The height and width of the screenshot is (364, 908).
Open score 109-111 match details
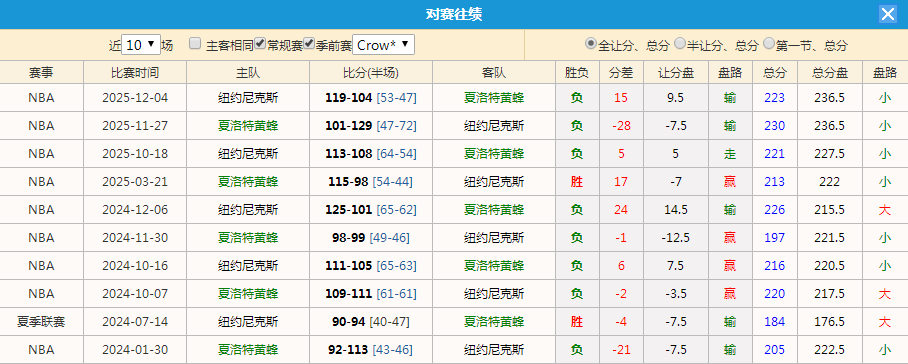tap(349, 293)
